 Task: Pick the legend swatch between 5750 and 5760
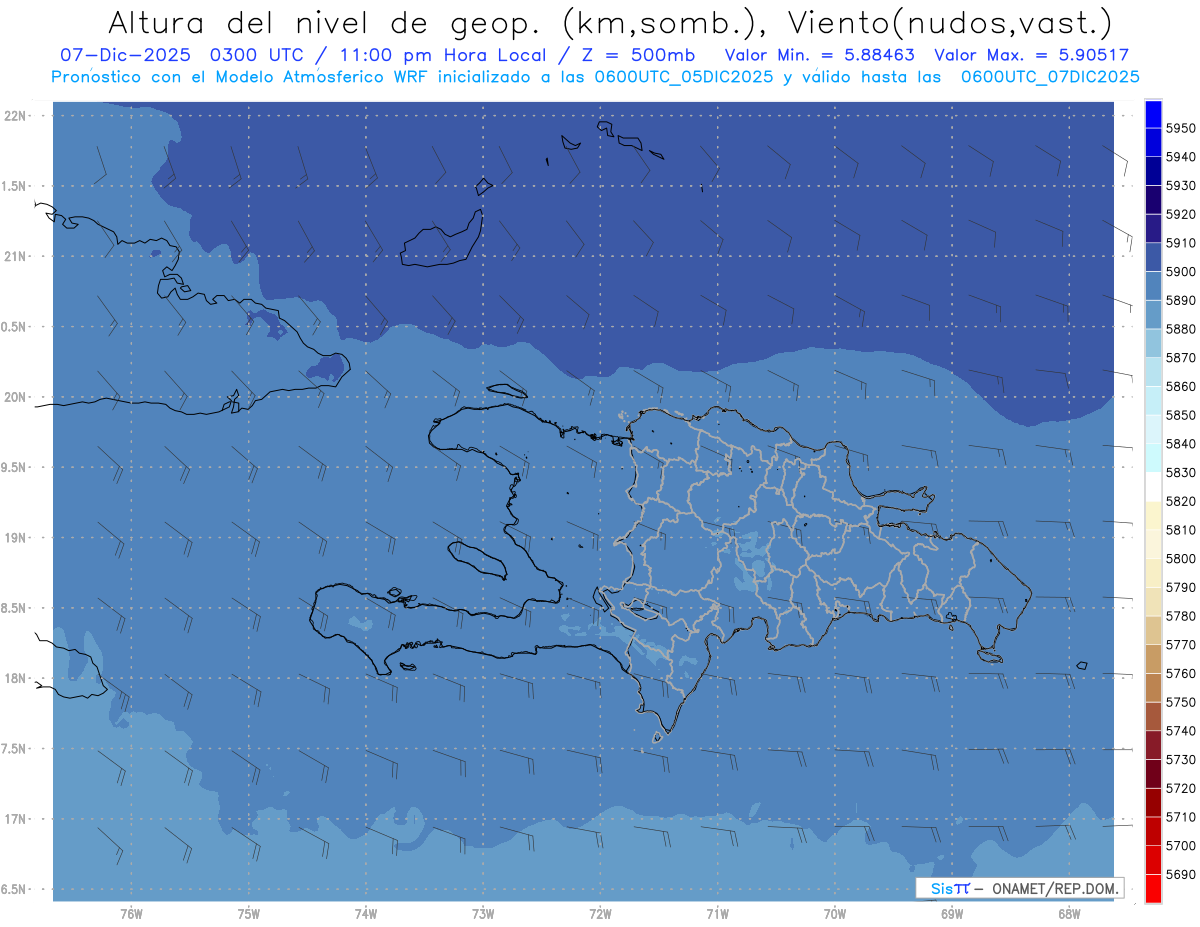tap(1153, 688)
